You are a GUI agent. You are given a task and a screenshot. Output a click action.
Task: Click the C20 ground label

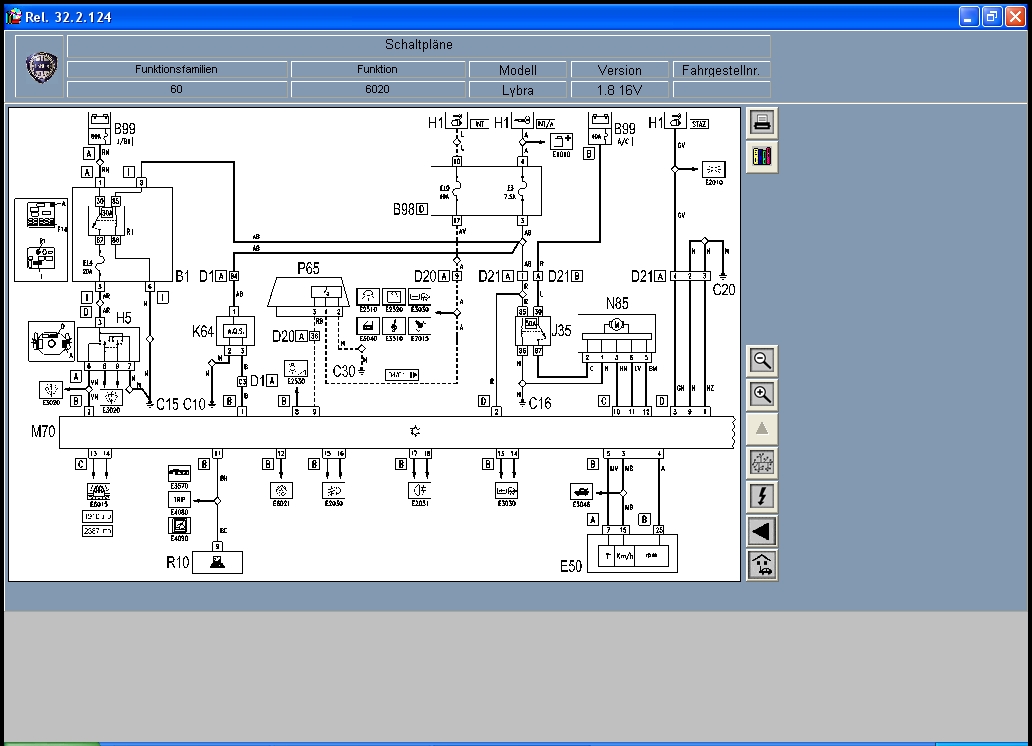pyautogui.click(x=724, y=290)
